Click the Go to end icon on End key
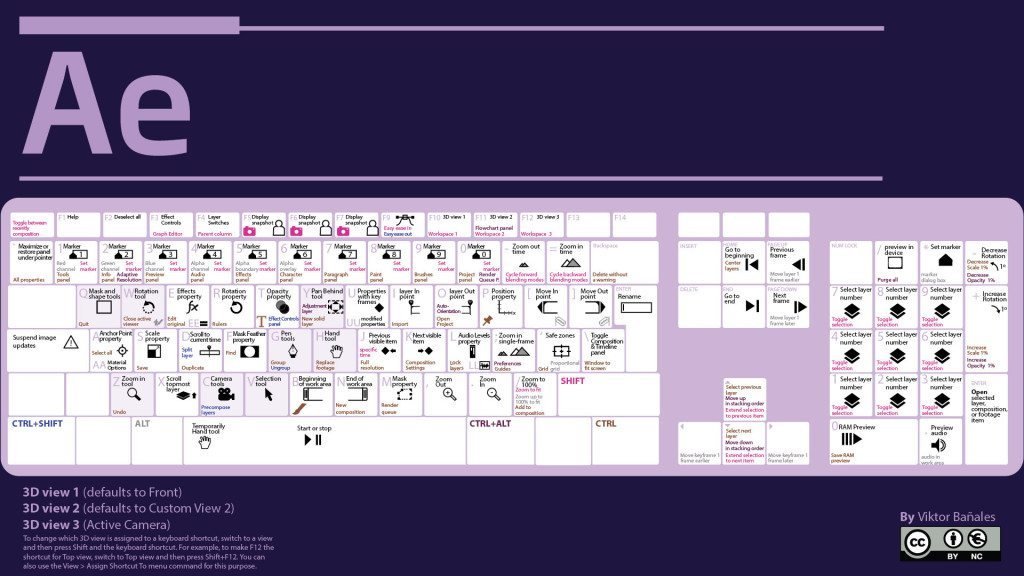The image size is (1024, 576). (752, 306)
